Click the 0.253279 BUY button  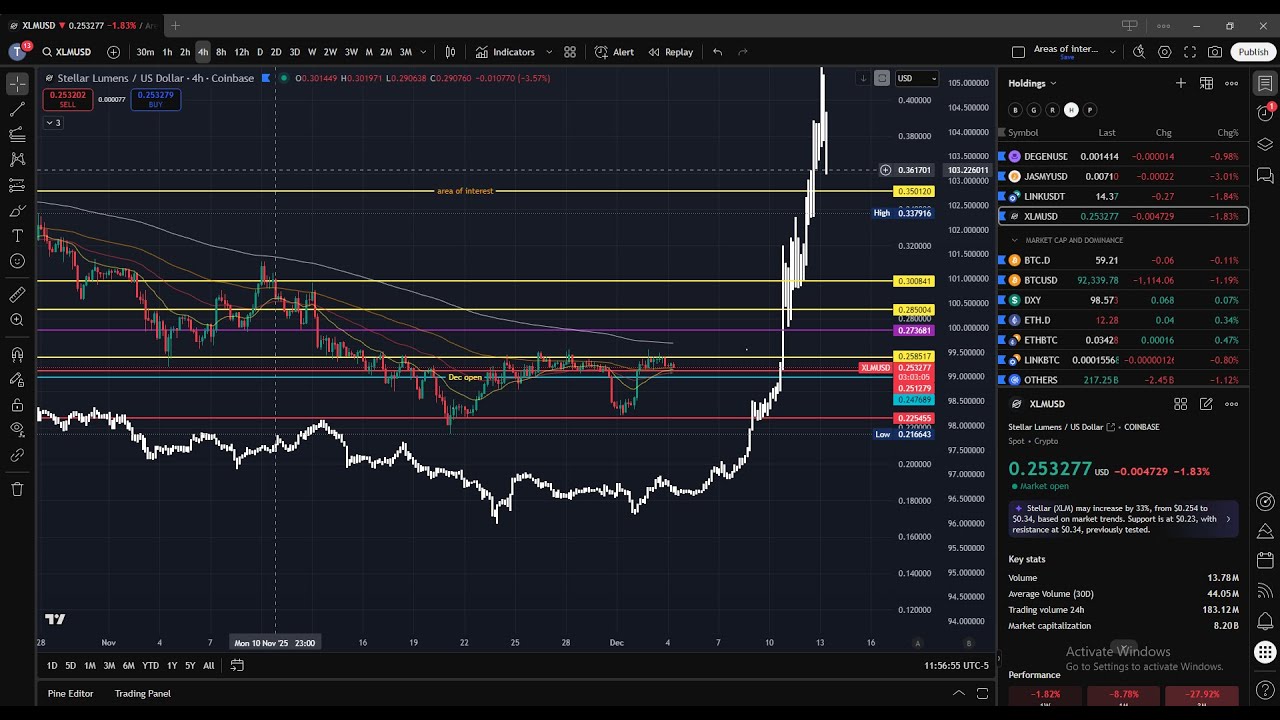[155, 100]
